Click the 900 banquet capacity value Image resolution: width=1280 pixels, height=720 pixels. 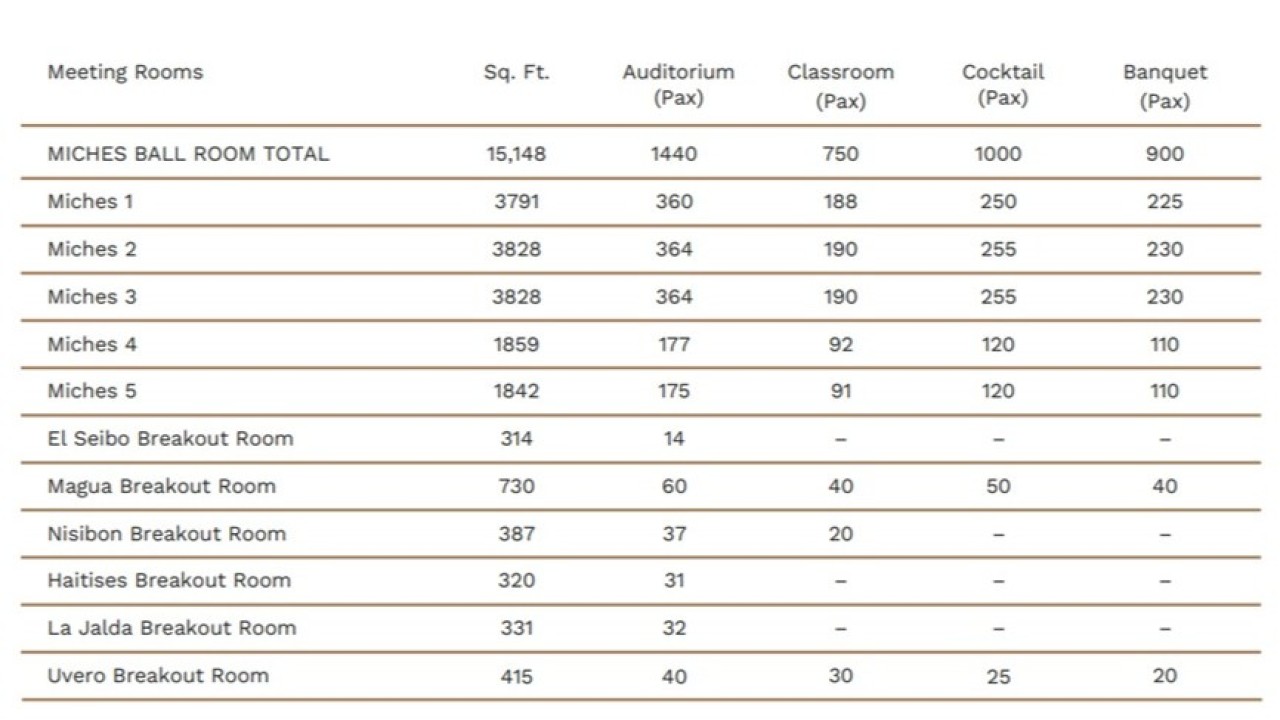tap(1165, 154)
